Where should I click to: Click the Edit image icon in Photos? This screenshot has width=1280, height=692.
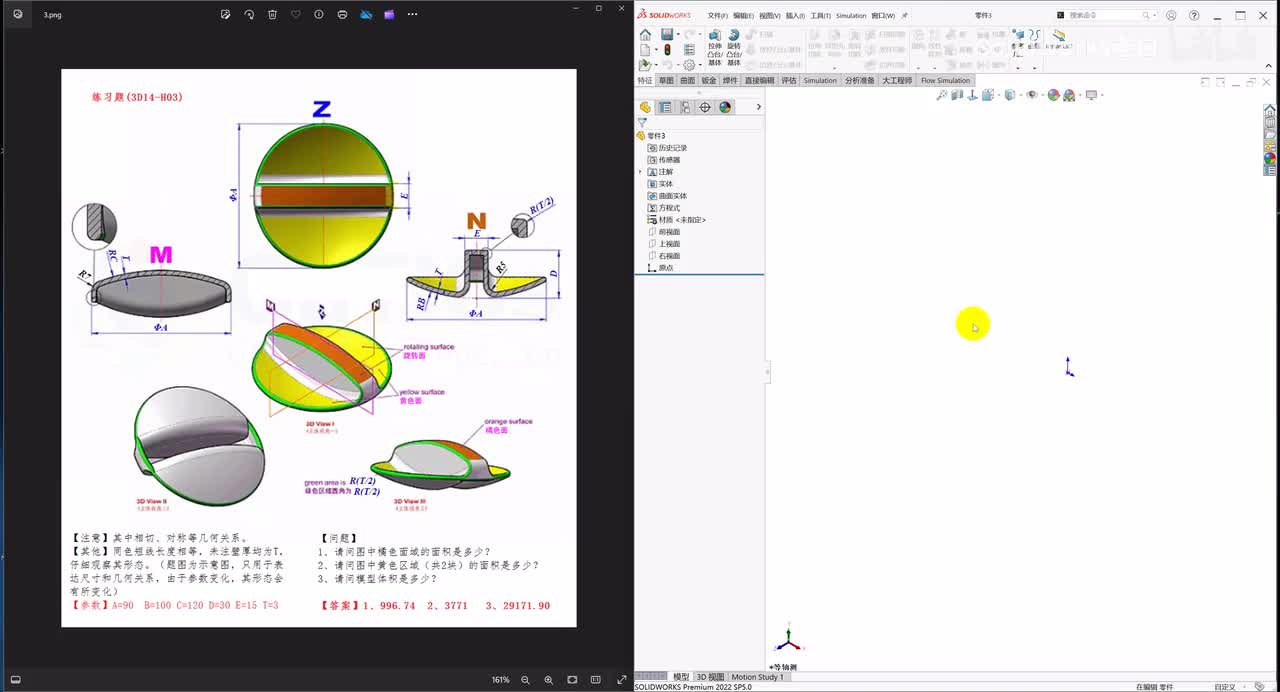click(225, 15)
